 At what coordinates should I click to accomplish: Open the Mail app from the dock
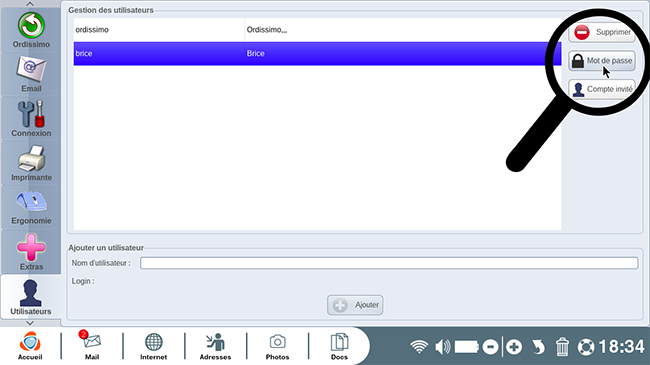pyautogui.click(x=92, y=346)
